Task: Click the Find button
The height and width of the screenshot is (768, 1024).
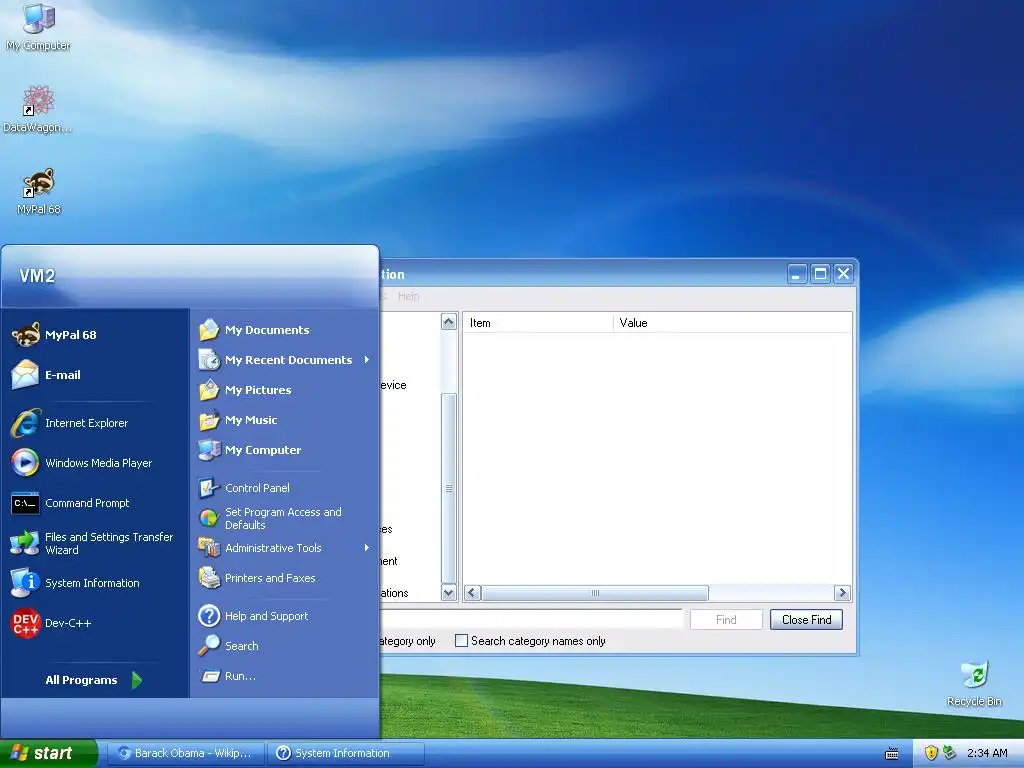Action: 726,620
